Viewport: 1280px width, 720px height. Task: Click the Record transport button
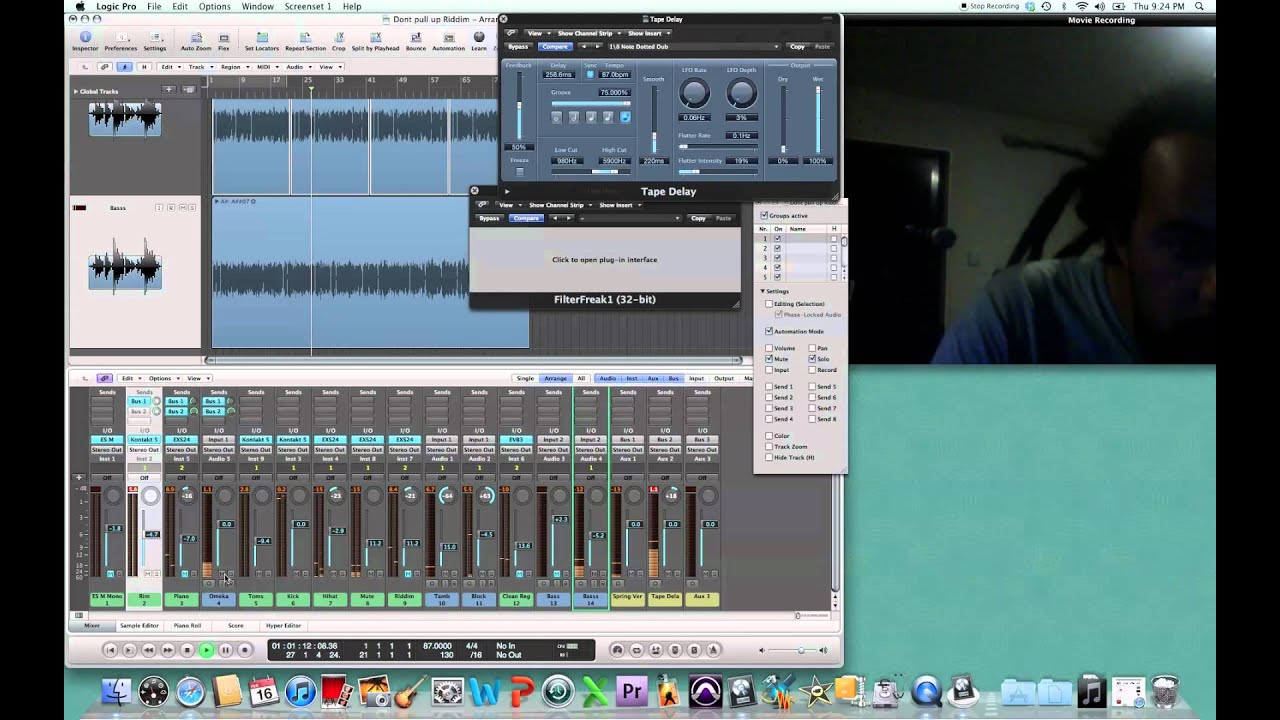tap(244, 650)
